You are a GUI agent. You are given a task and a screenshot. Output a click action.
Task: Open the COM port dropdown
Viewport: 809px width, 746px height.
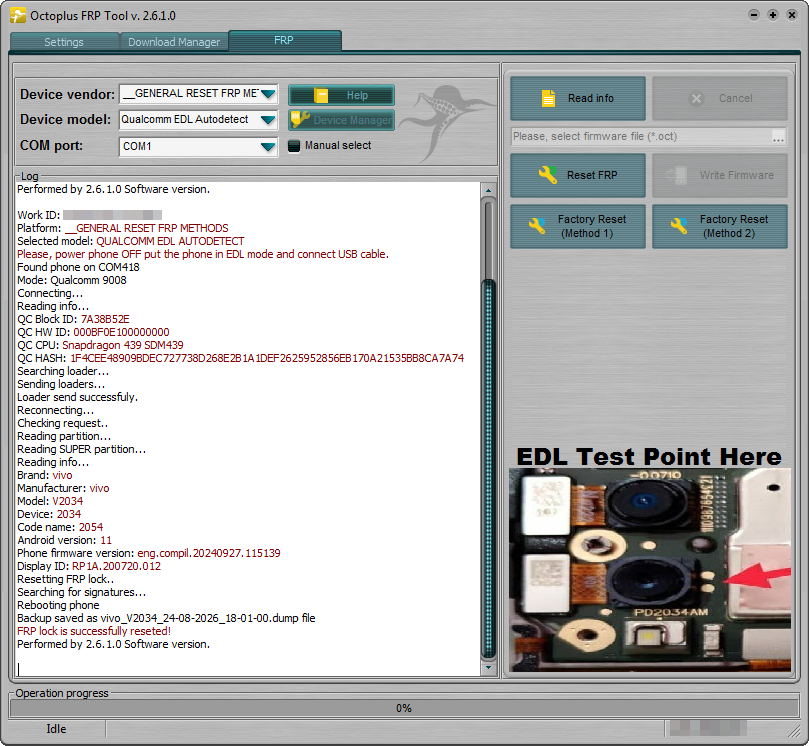click(x=199, y=147)
